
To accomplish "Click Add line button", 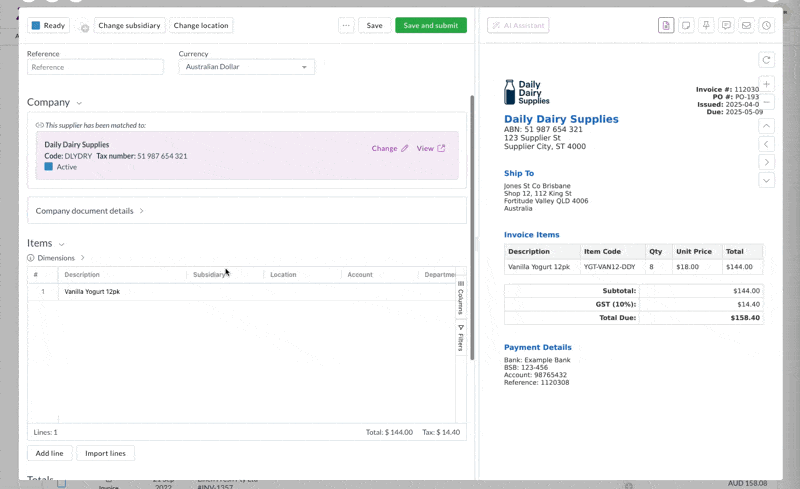I will (x=49, y=453).
